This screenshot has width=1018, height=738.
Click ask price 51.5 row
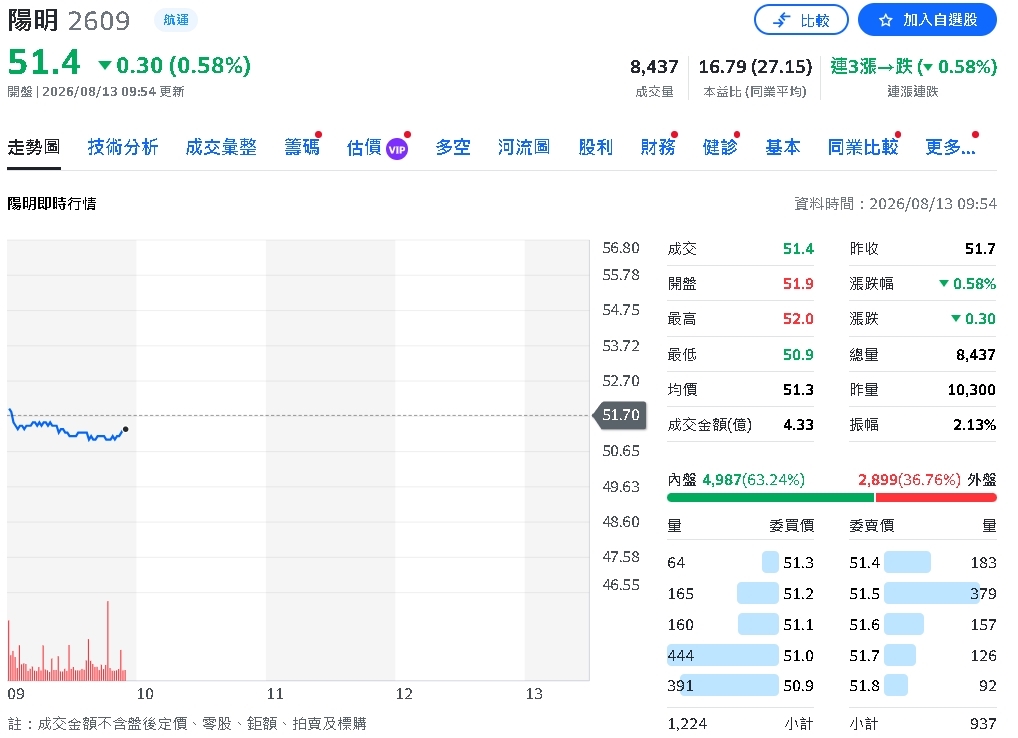923,593
